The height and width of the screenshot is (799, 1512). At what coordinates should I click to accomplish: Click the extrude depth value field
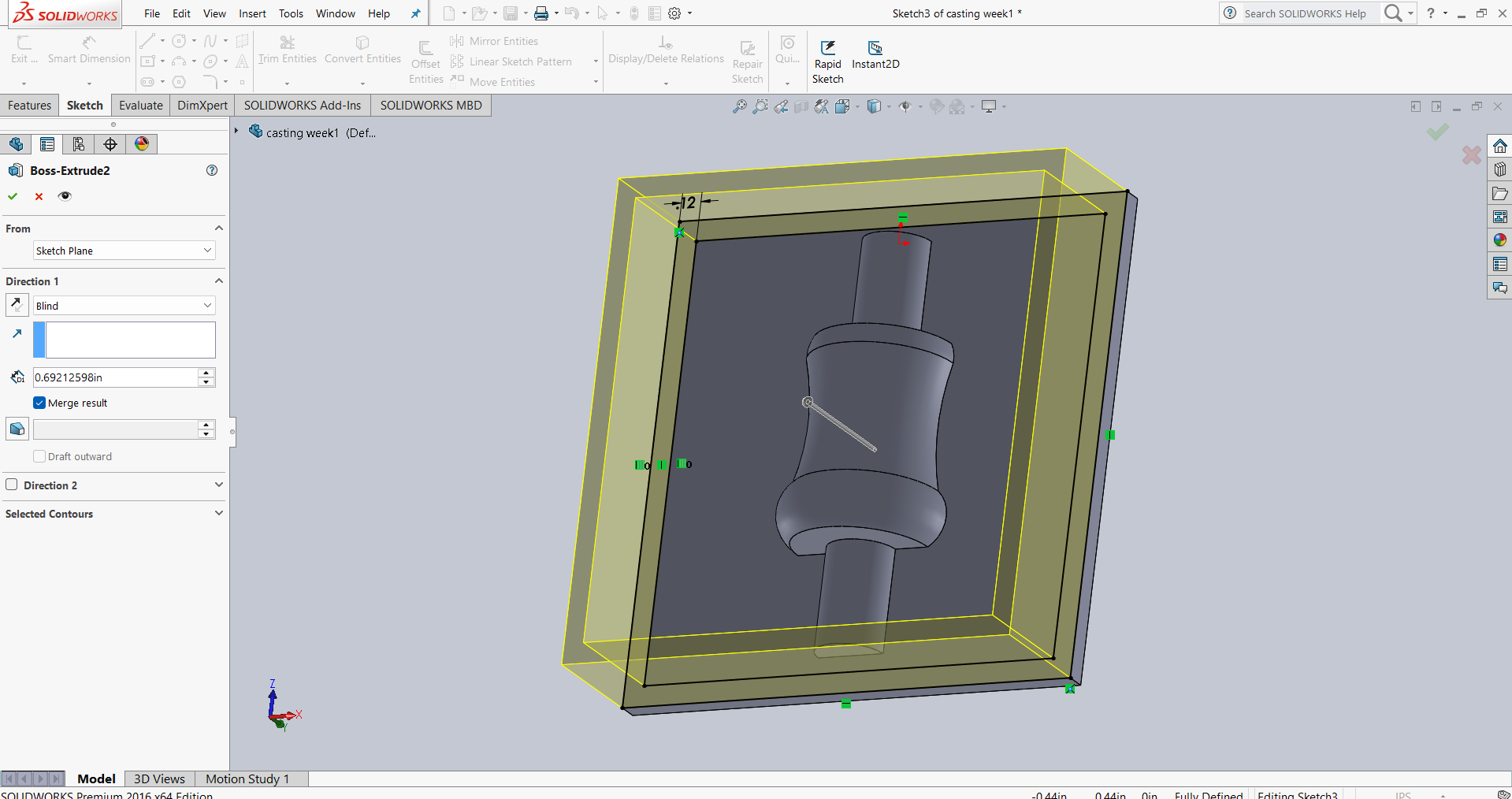pos(115,377)
